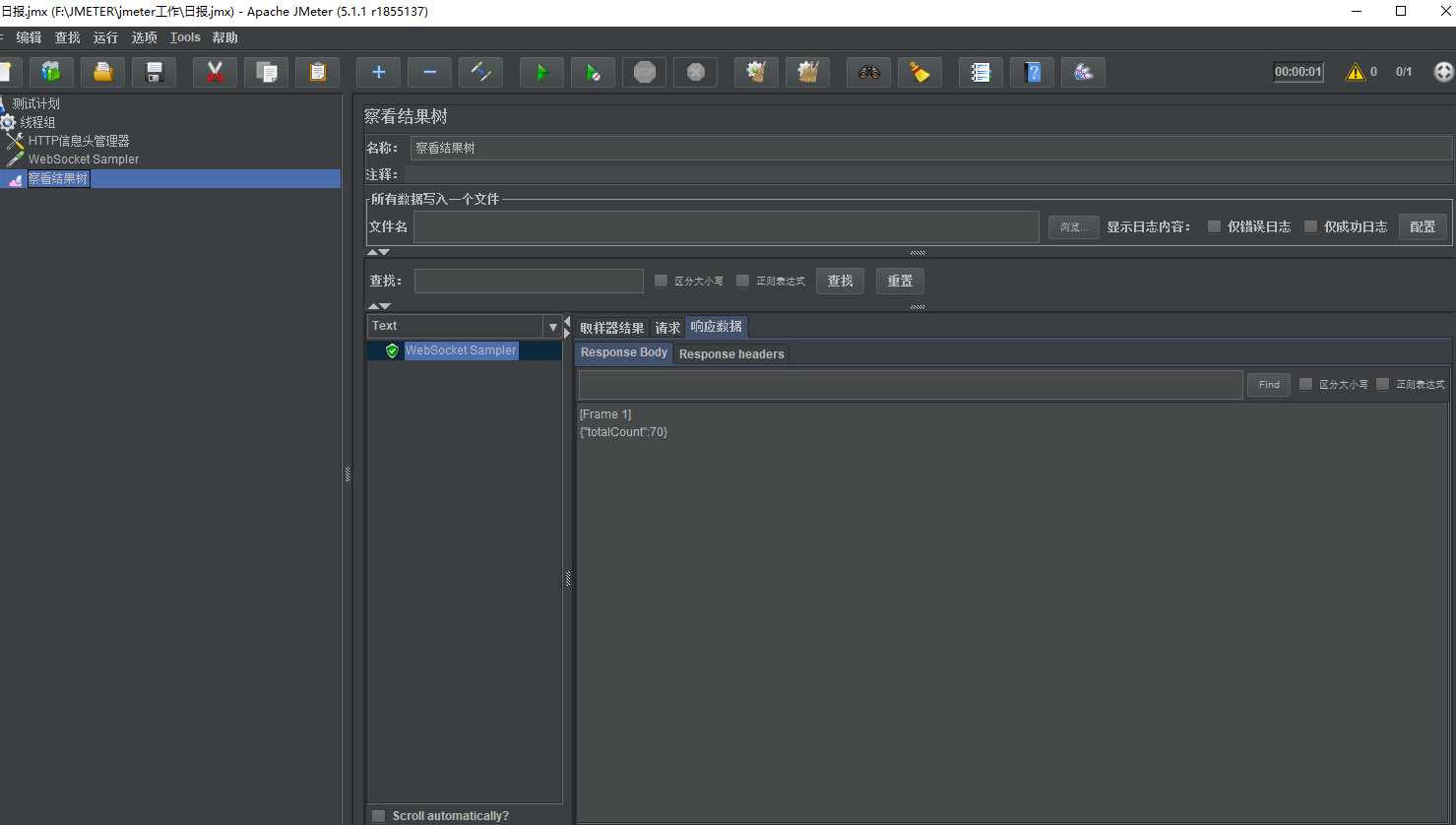1456x825 pixels.
Task: Click the Paste clipboard icon
Action: (317, 72)
